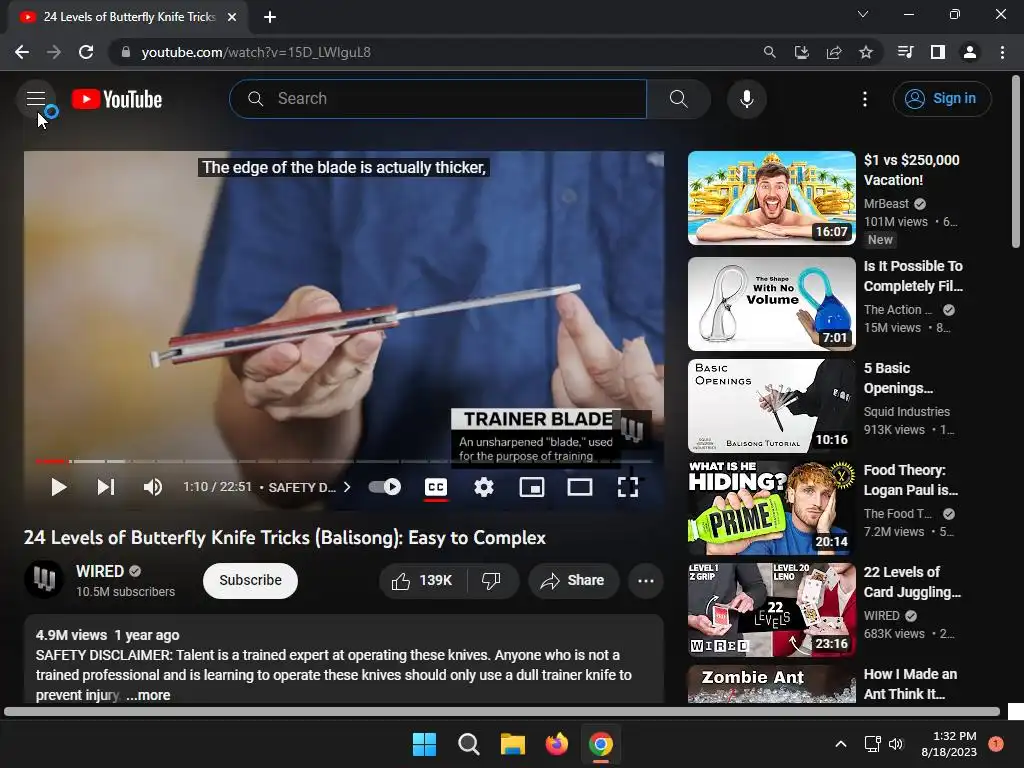Focus the YouTube Search field
This screenshot has width=1024, height=768.
pos(438,99)
